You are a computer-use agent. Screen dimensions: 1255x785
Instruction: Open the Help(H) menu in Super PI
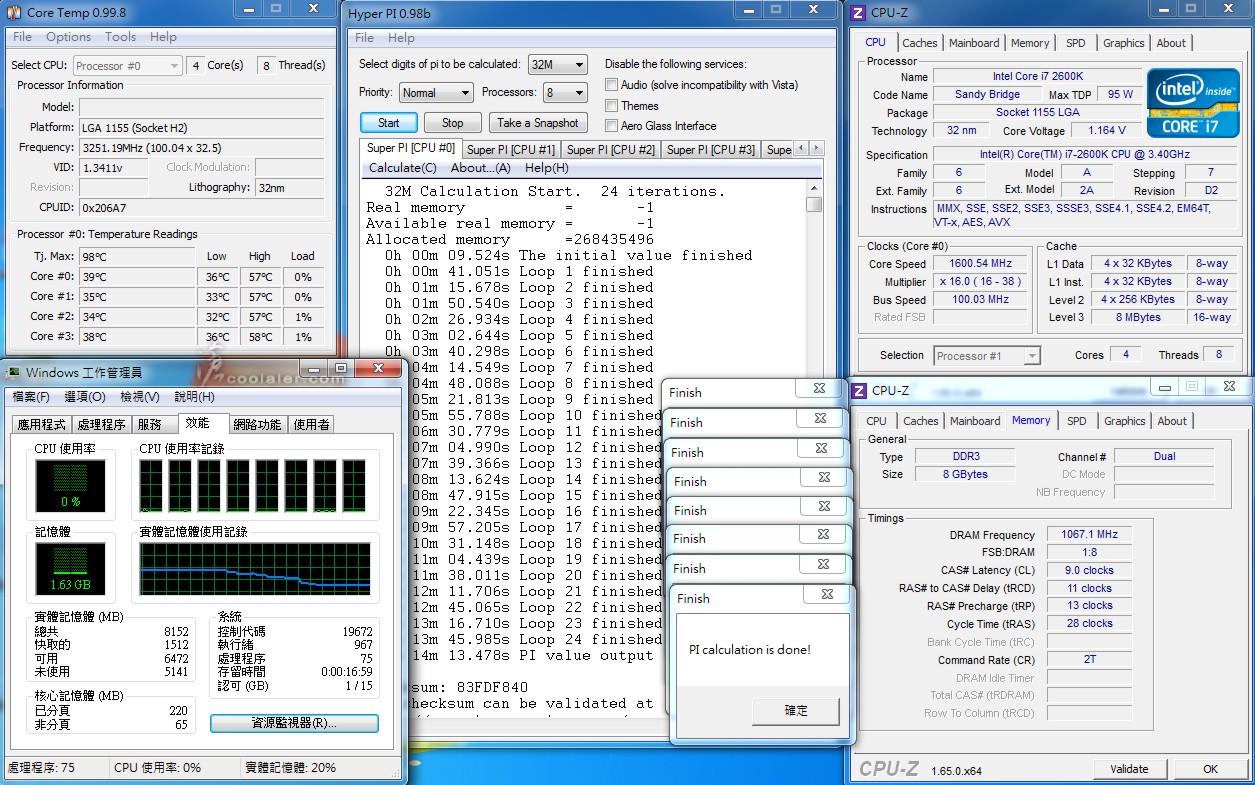(546, 168)
